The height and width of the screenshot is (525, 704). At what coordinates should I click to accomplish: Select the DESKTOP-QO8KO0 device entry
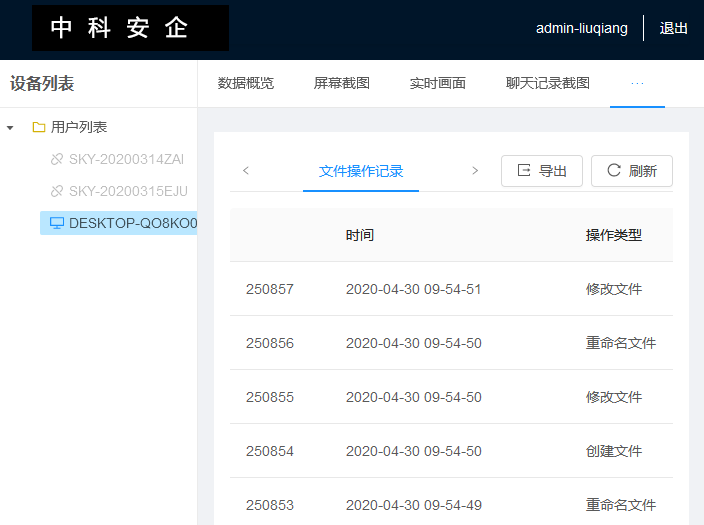[119, 223]
